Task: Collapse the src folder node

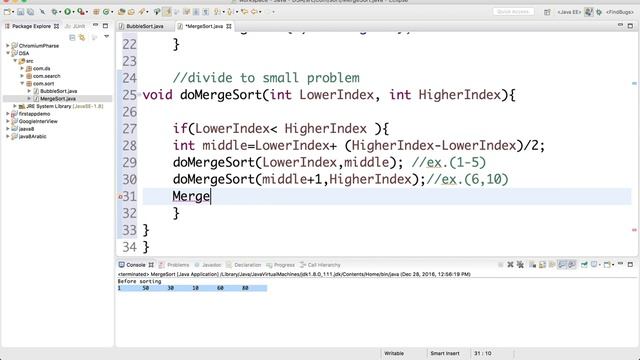Action: (x=15, y=61)
